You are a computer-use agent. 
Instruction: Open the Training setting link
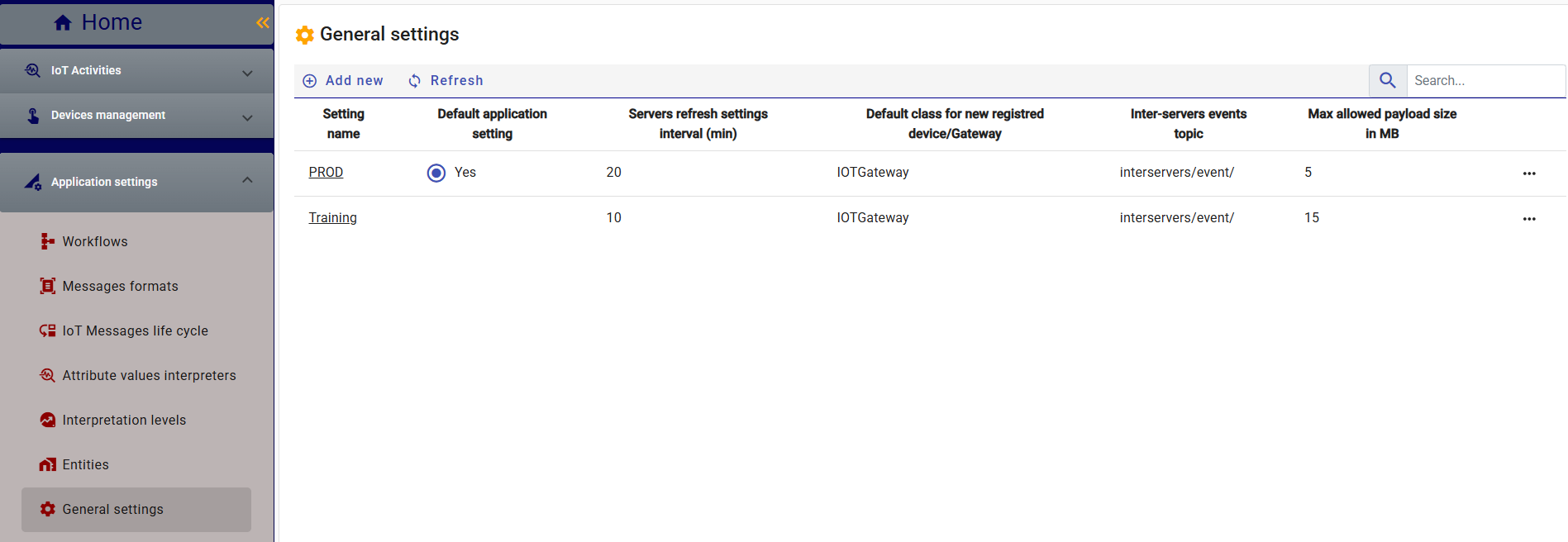pyautogui.click(x=332, y=217)
